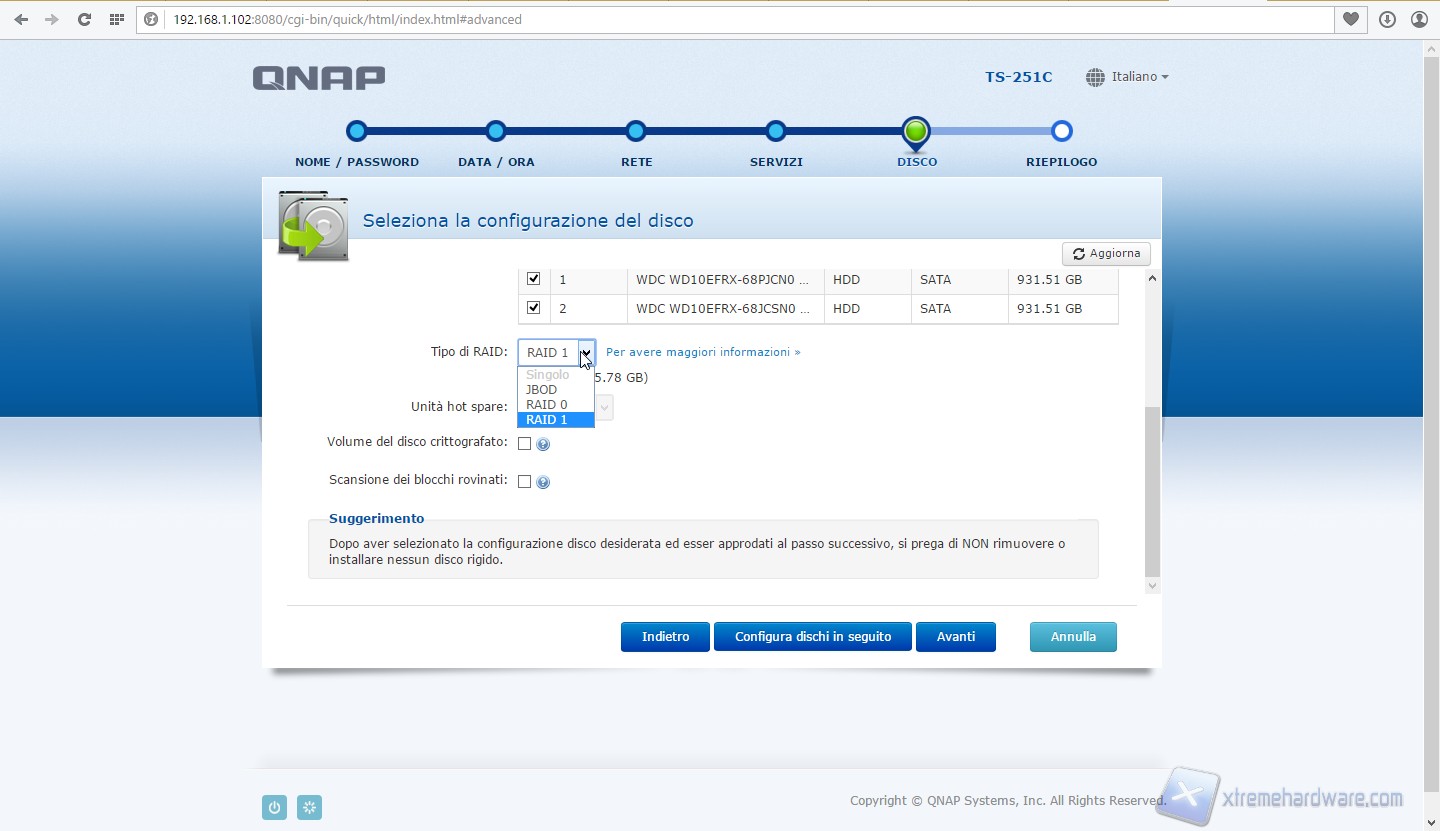Viewport: 1440px width, 831px height.
Task: Enable Volume del disco crittografato checkbox
Action: coord(524,443)
